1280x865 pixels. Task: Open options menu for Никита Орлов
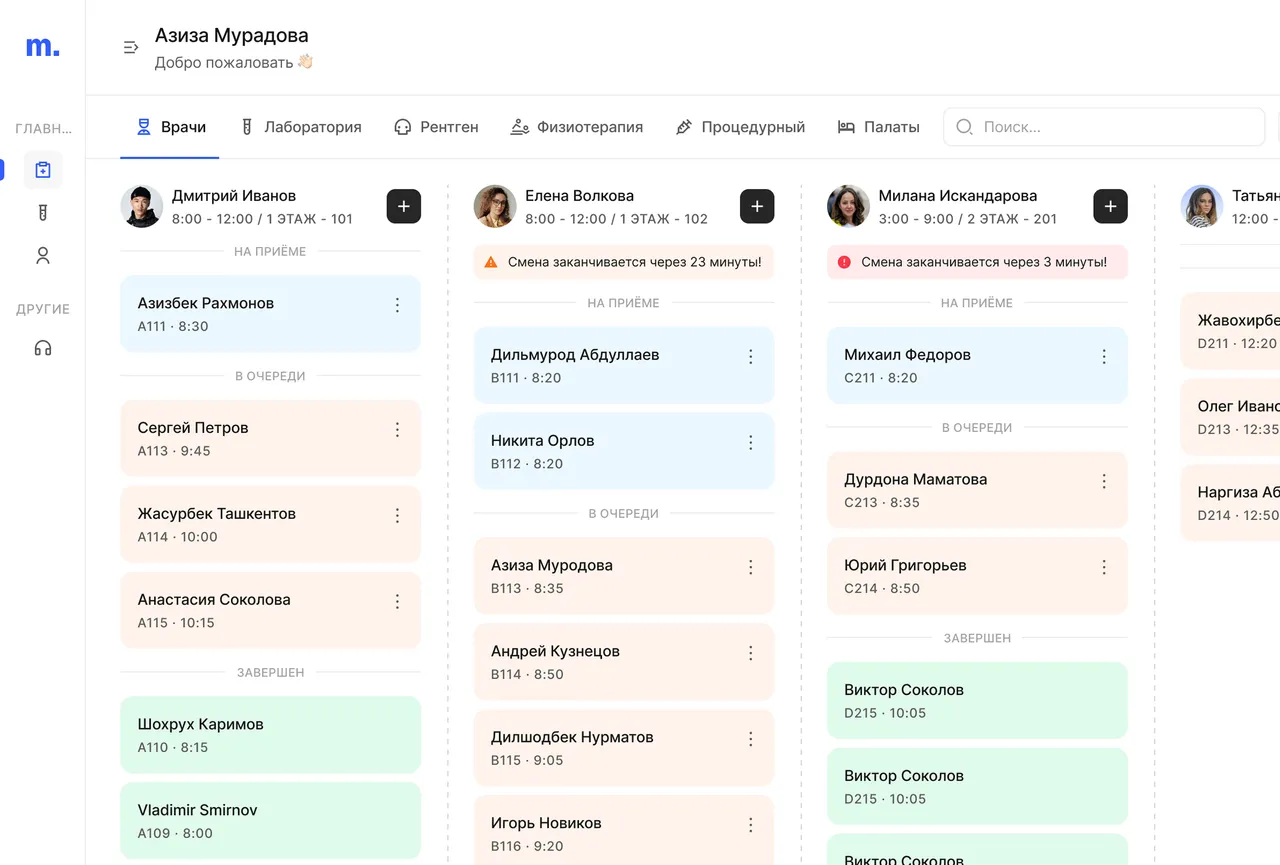(751, 442)
